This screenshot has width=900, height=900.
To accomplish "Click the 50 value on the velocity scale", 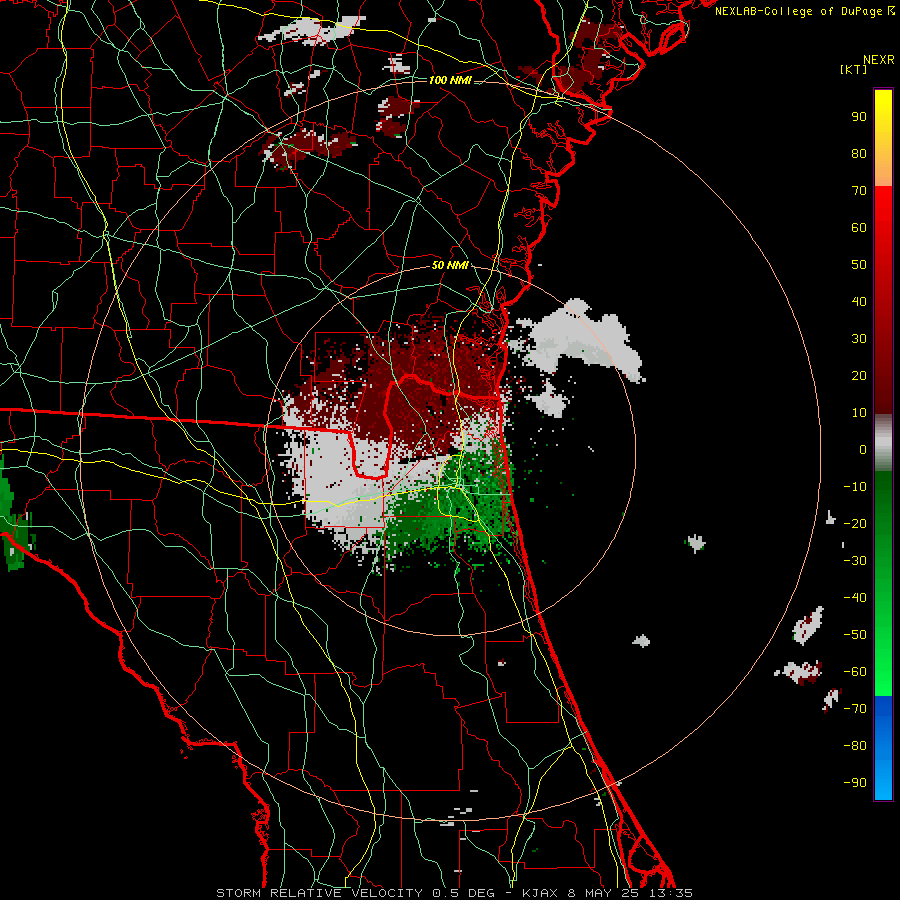I will [859, 265].
